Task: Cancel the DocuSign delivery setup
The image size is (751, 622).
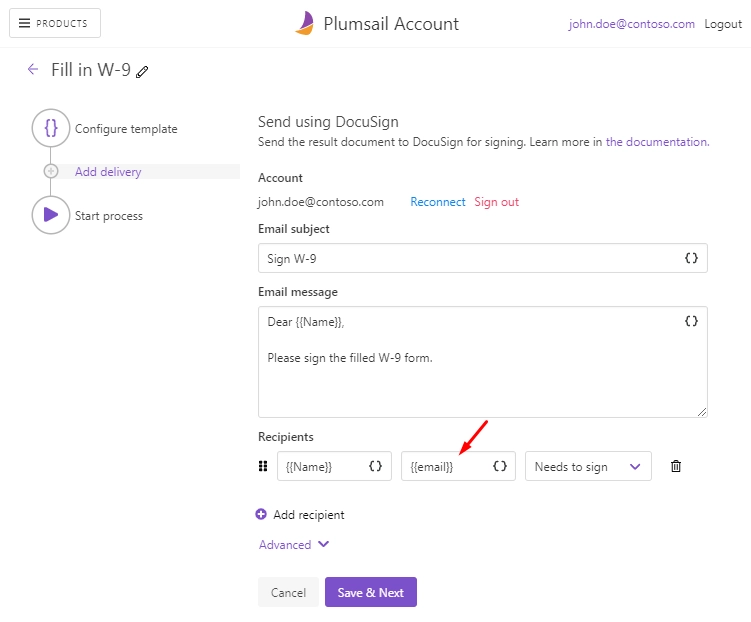Action: click(288, 592)
